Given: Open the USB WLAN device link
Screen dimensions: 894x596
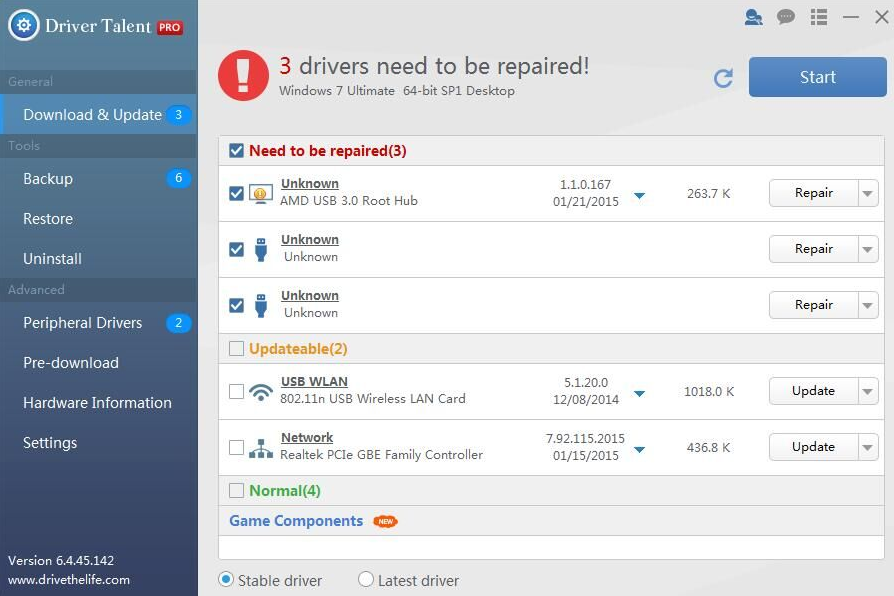Looking at the screenshot, I should click(x=314, y=382).
